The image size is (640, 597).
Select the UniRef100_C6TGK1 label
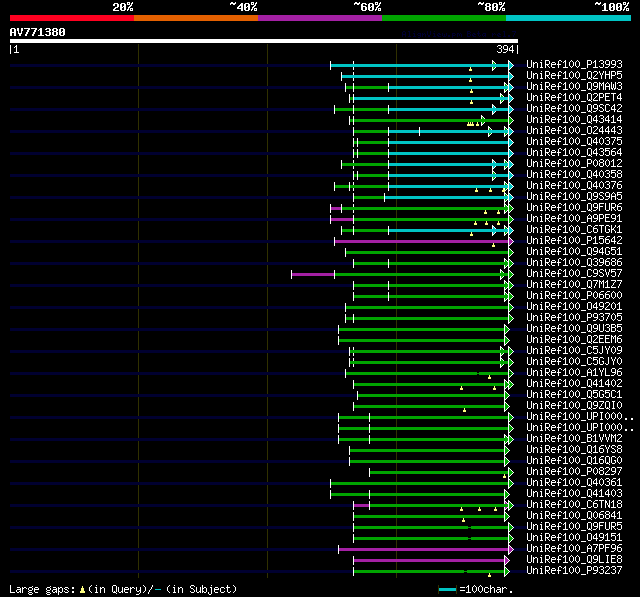click(574, 230)
